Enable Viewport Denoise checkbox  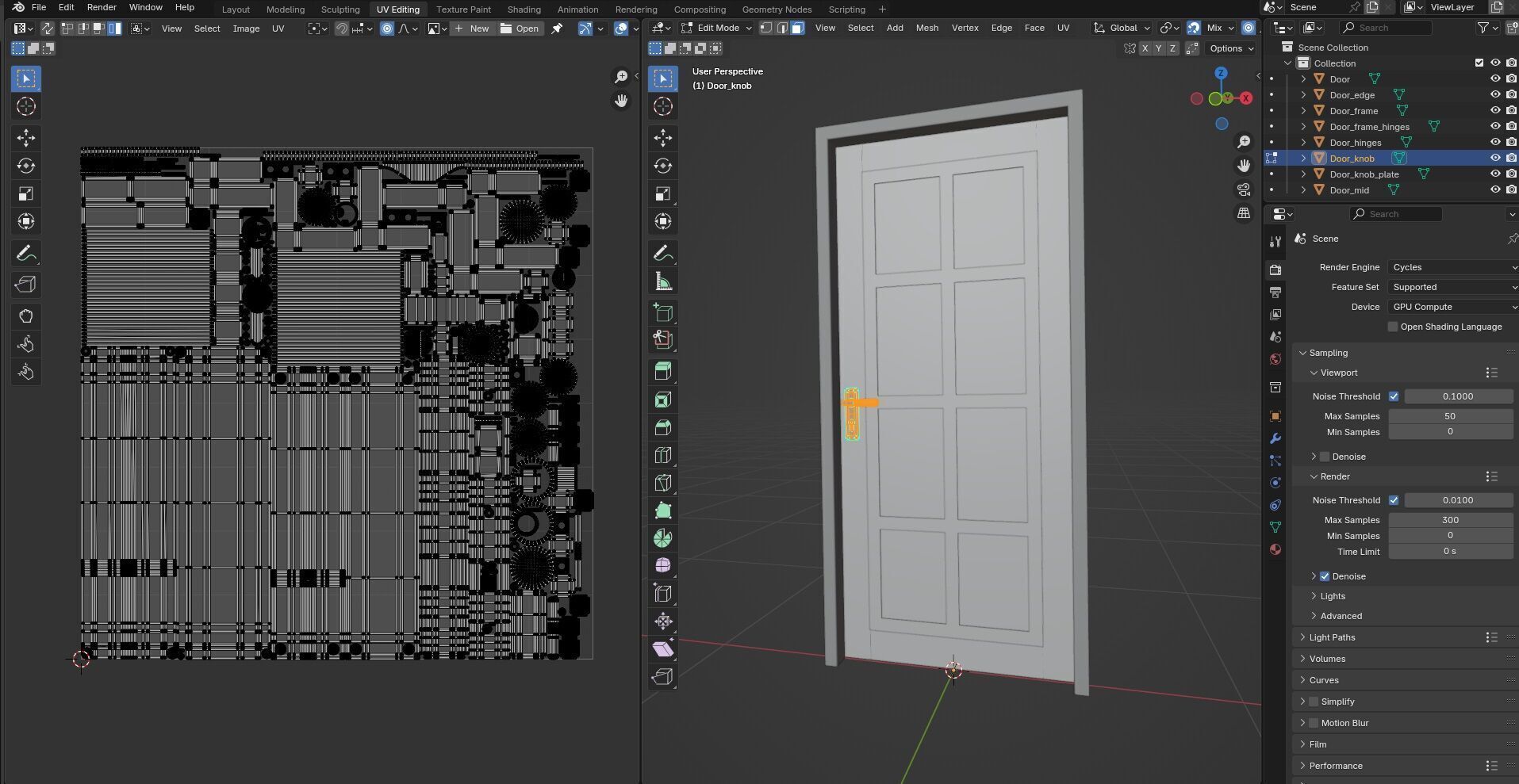[1325, 457]
